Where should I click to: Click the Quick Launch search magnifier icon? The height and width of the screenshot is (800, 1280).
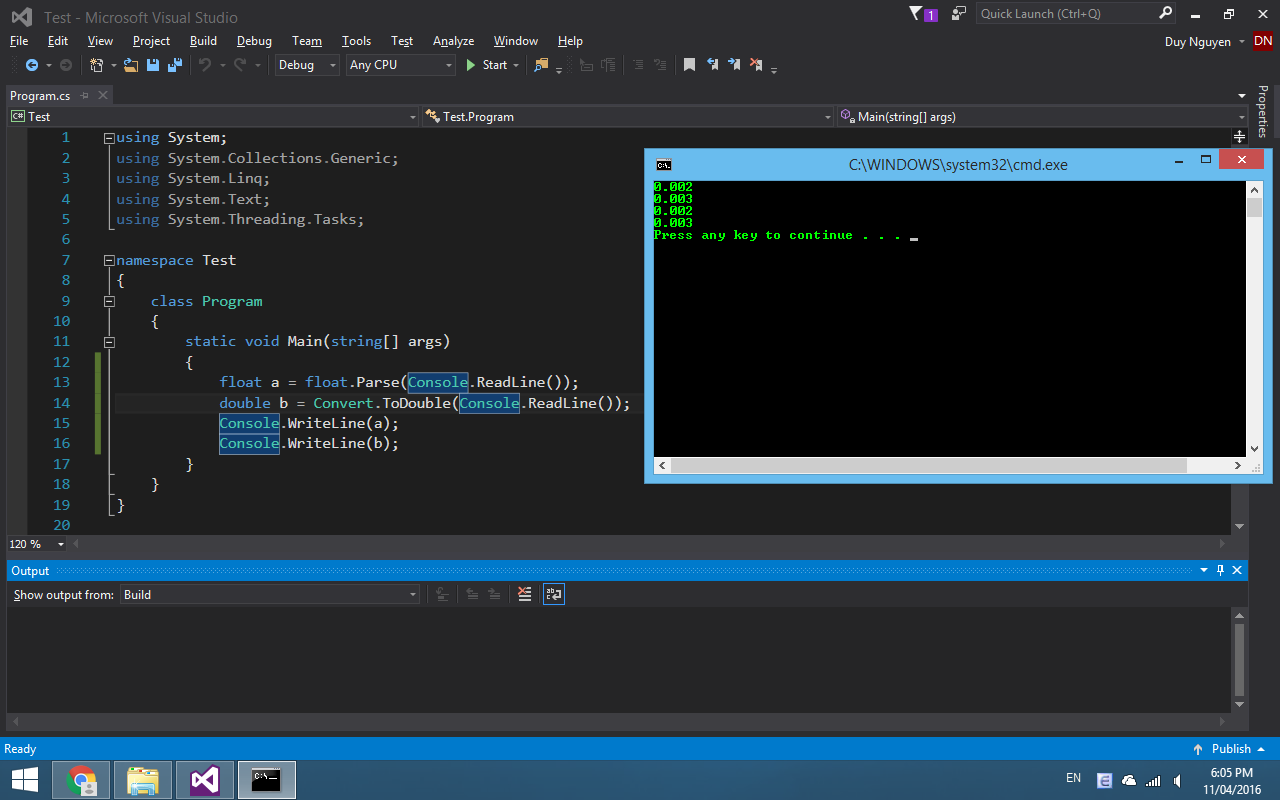[1165, 13]
